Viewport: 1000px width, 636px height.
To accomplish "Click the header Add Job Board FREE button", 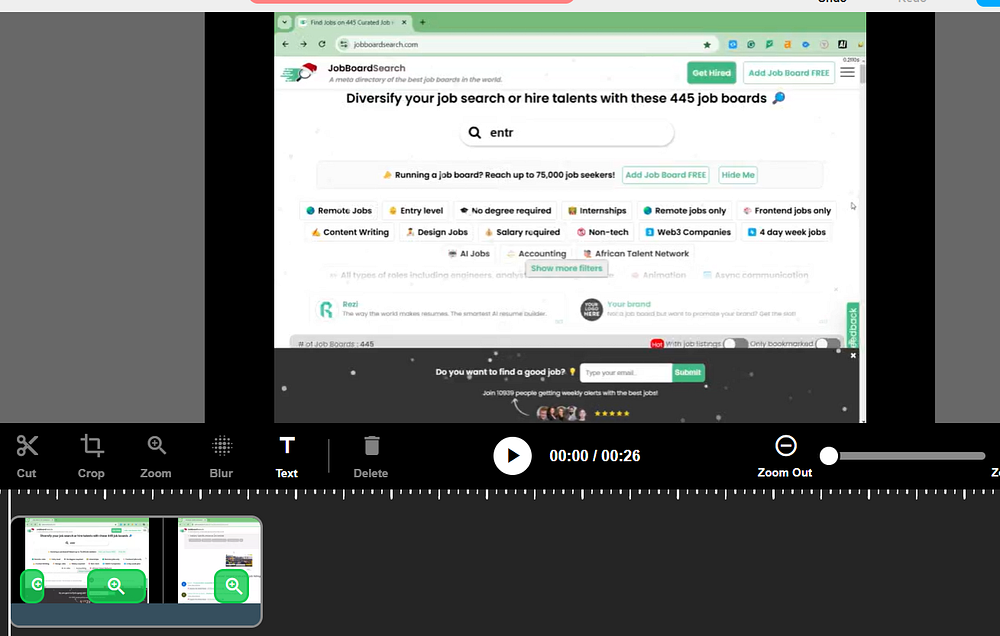I will pos(789,73).
